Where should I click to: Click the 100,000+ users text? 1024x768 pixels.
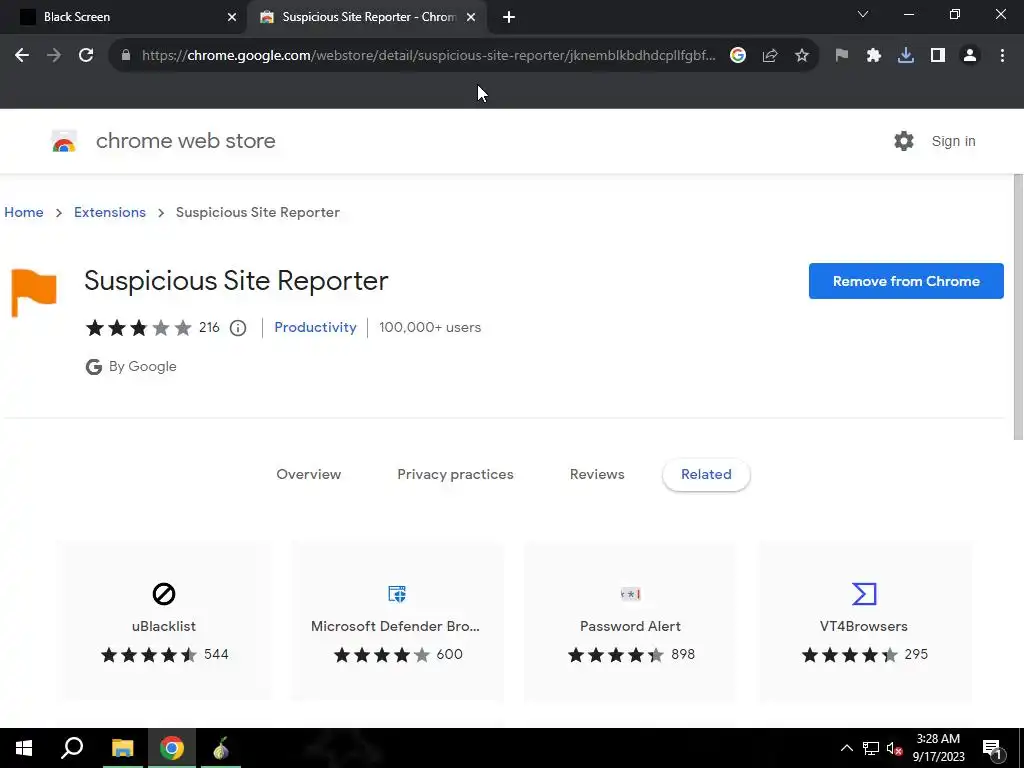(430, 327)
